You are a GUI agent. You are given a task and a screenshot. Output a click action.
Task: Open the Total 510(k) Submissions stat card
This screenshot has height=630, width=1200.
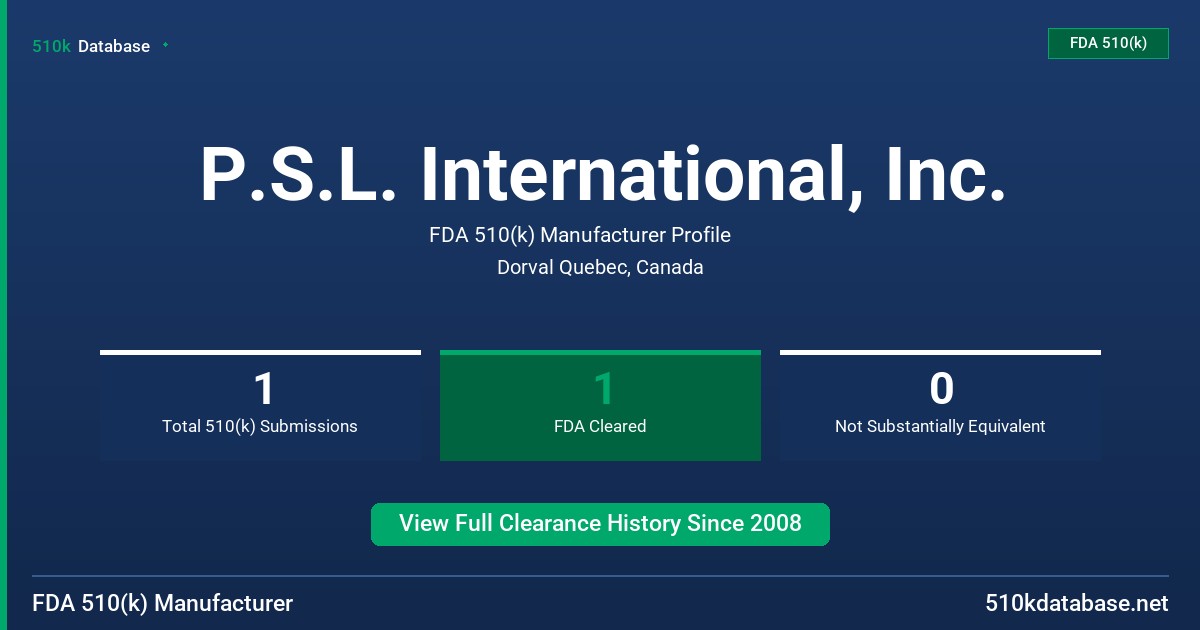[260, 405]
